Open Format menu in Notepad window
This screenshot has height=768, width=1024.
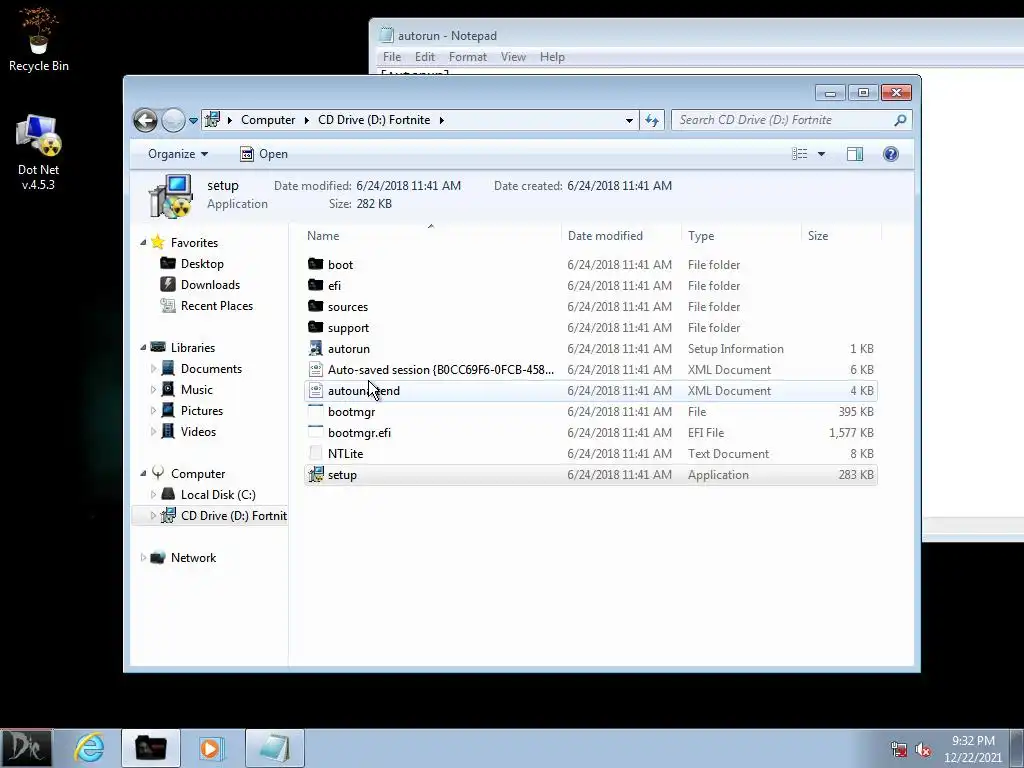468,57
